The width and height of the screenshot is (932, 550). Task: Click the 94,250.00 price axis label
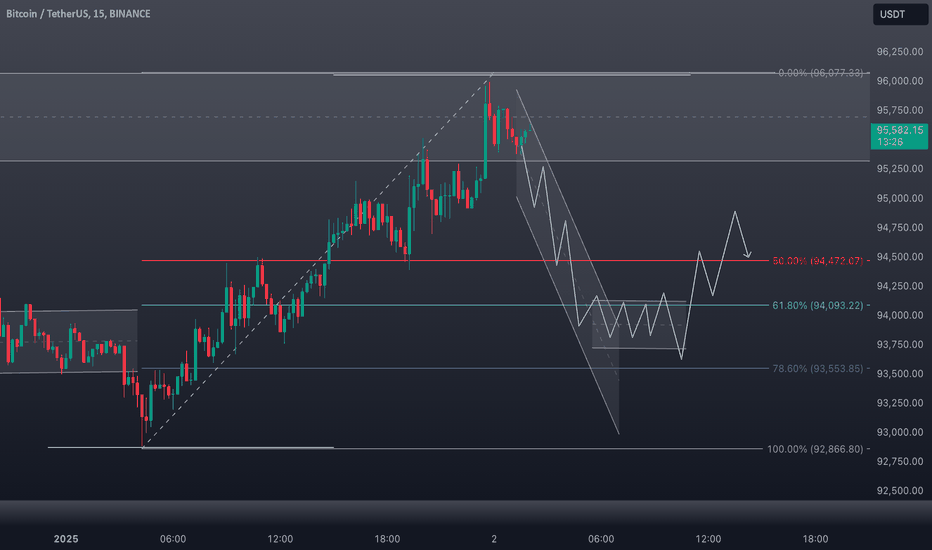coord(899,286)
